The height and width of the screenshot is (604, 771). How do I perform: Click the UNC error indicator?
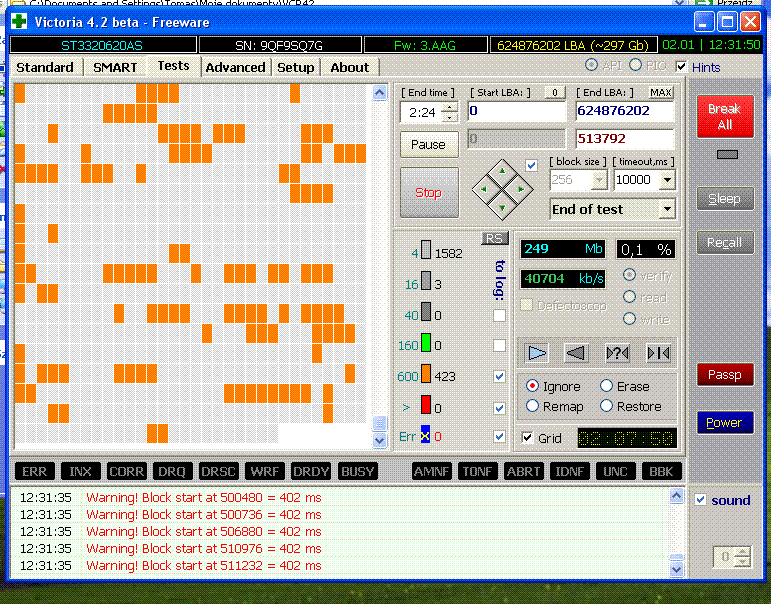(x=615, y=471)
